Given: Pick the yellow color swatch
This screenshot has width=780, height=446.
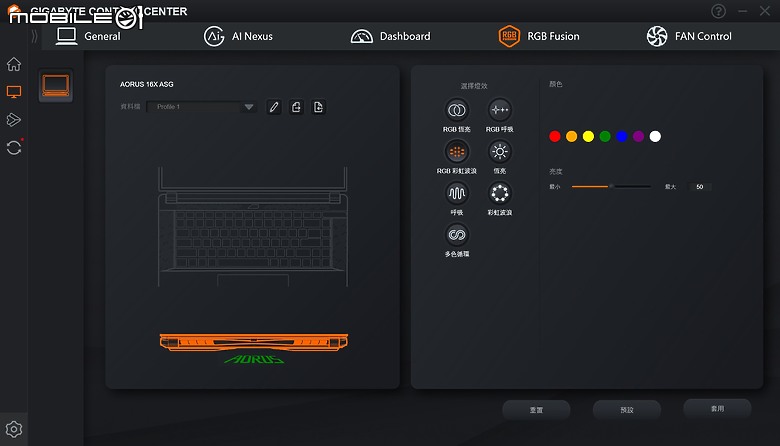Looking at the screenshot, I should (x=588, y=136).
